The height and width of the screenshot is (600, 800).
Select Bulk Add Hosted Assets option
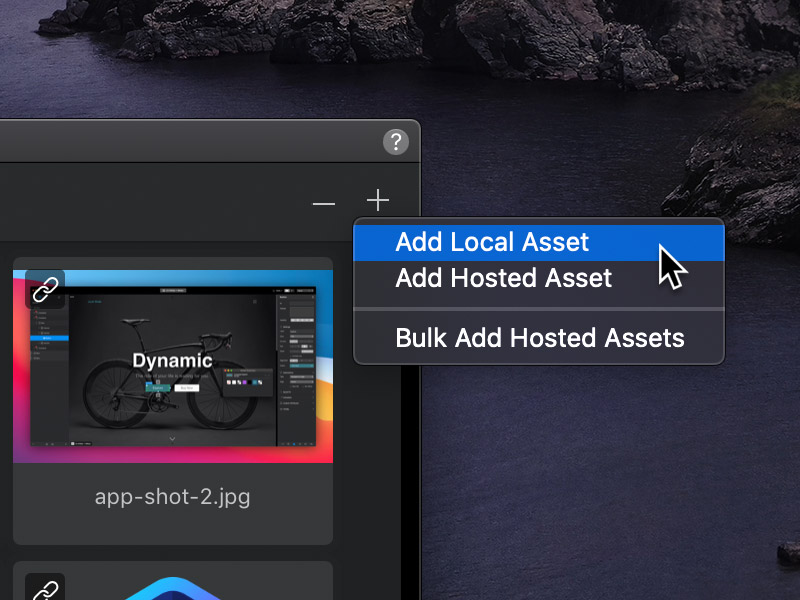pos(539,338)
